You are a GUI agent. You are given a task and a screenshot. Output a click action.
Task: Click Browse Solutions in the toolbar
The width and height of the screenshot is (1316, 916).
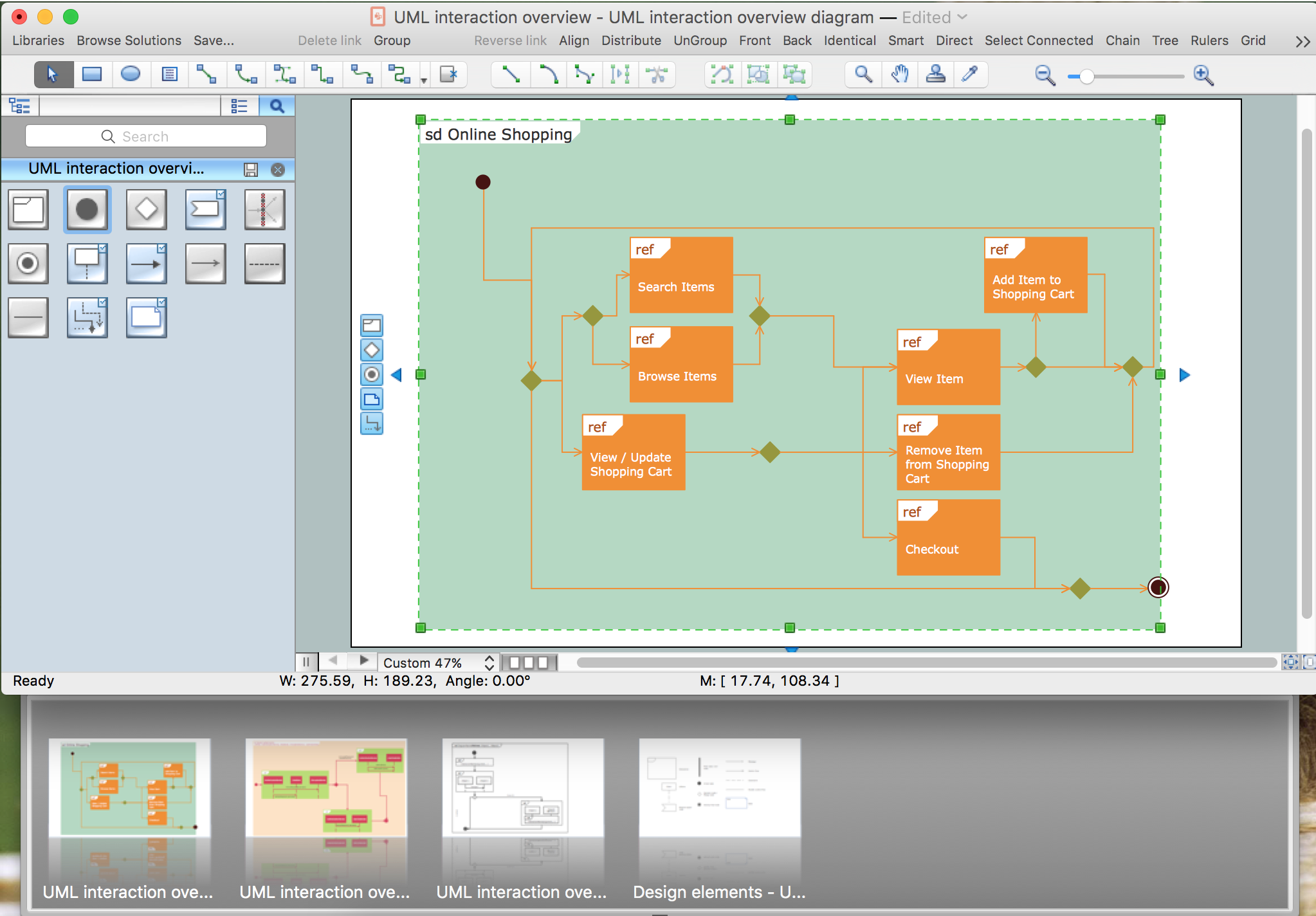tap(129, 41)
